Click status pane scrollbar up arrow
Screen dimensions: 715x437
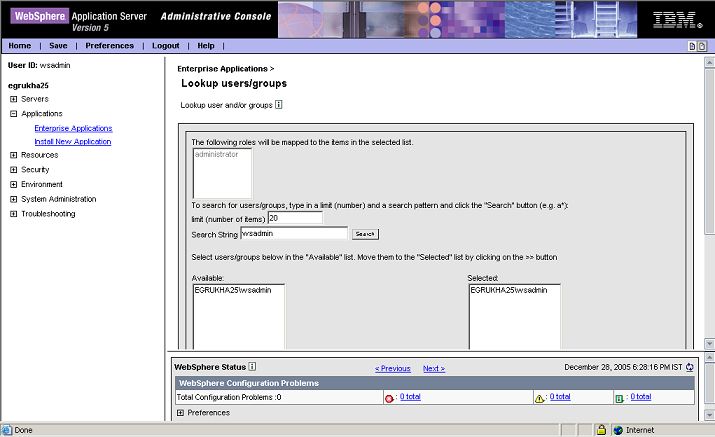point(709,357)
